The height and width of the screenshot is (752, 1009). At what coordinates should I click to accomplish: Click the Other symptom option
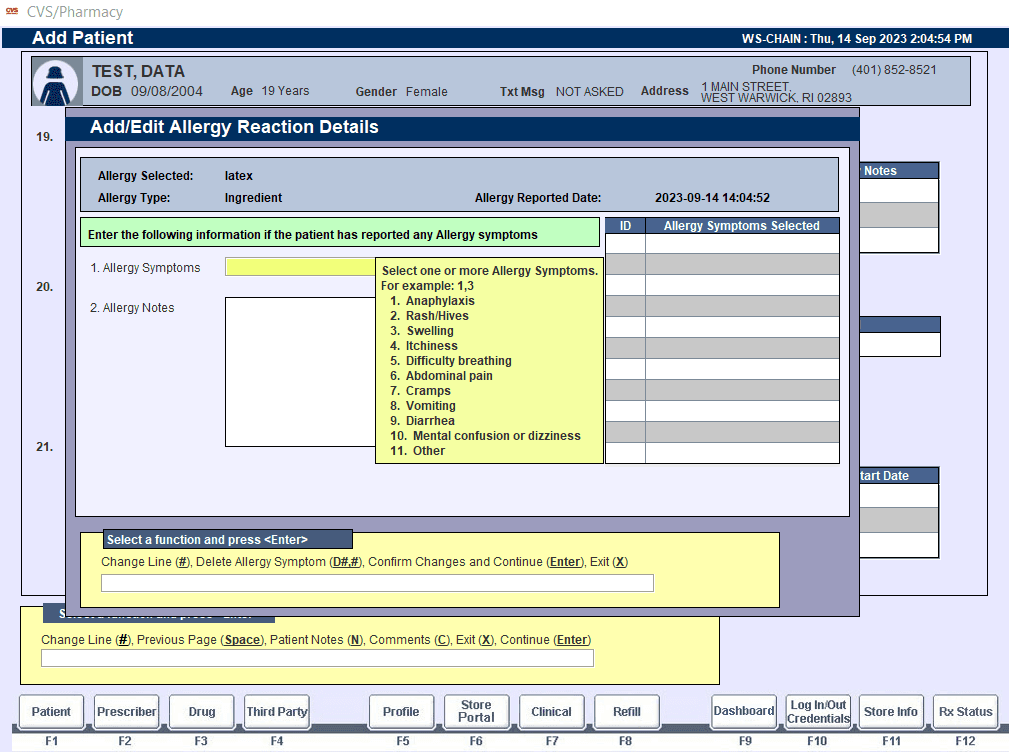[418, 451]
